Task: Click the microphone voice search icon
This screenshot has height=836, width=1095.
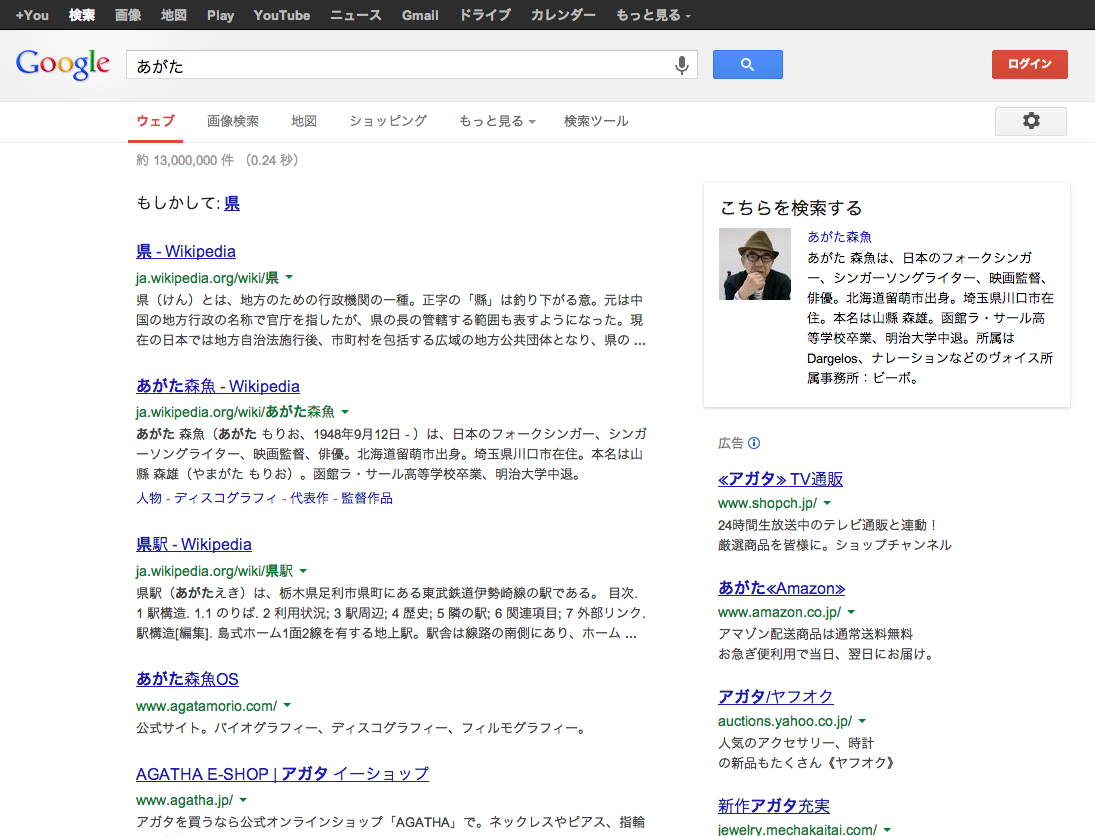Action: [x=681, y=65]
